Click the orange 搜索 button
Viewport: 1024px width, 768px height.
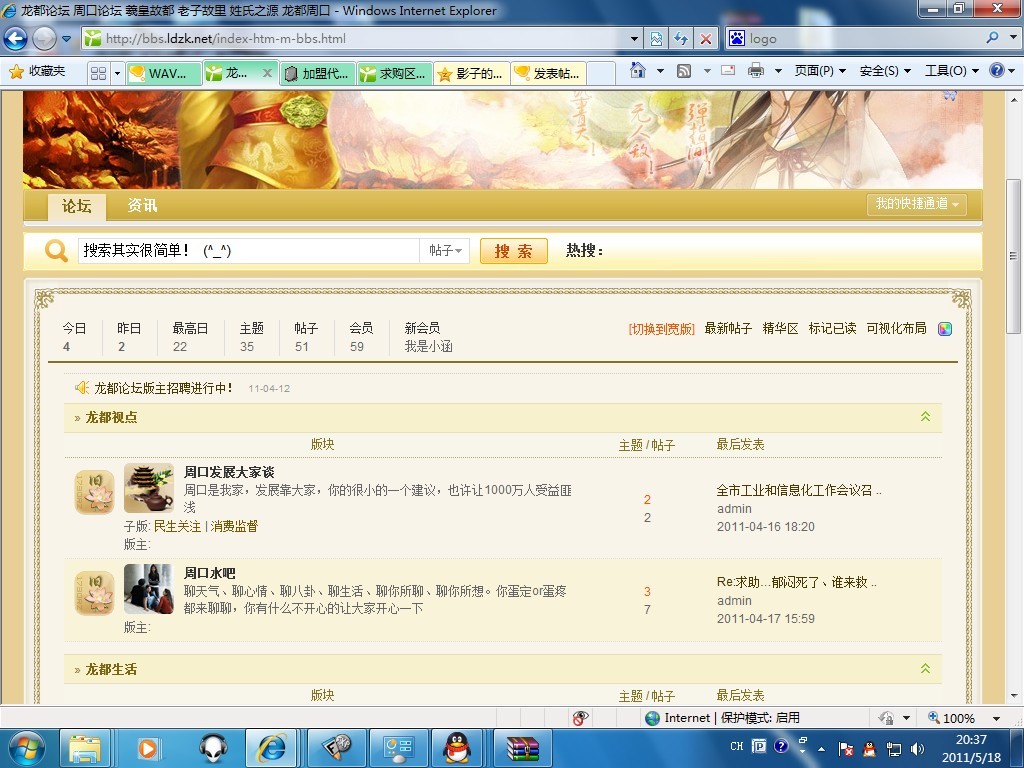tap(513, 251)
